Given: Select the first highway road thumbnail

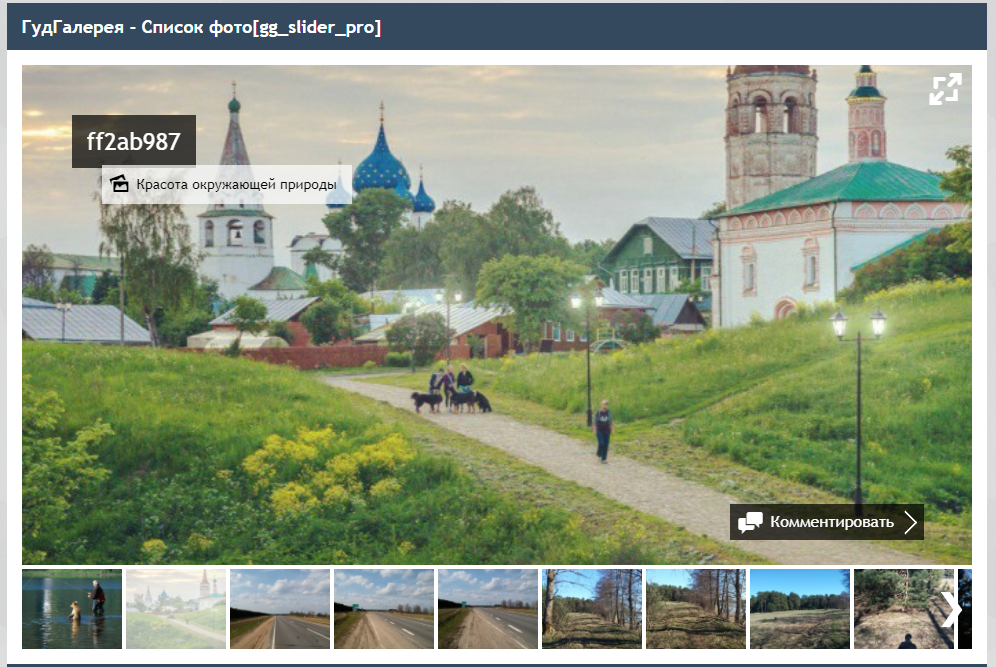Looking at the screenshot, I should pyautogui.click(x=280, y=609).
